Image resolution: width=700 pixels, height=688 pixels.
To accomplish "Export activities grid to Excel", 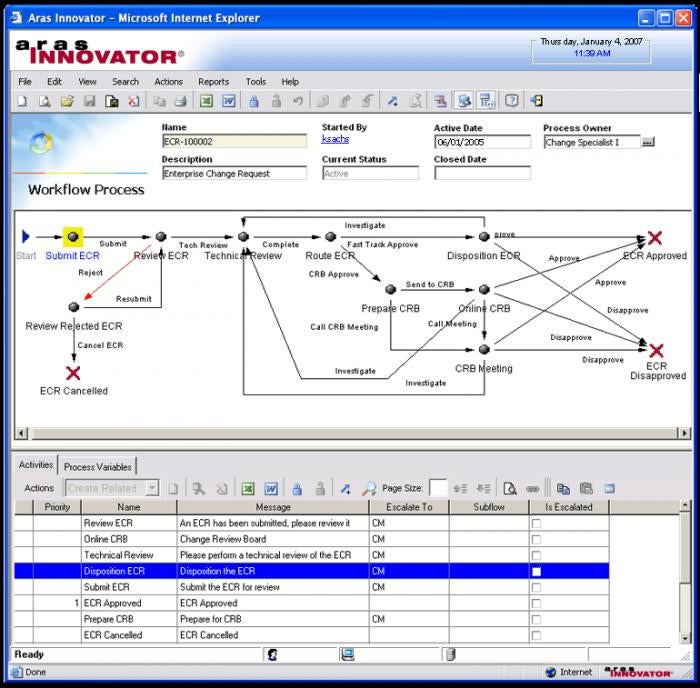I will pyautogui.click(x=248, y=488).
